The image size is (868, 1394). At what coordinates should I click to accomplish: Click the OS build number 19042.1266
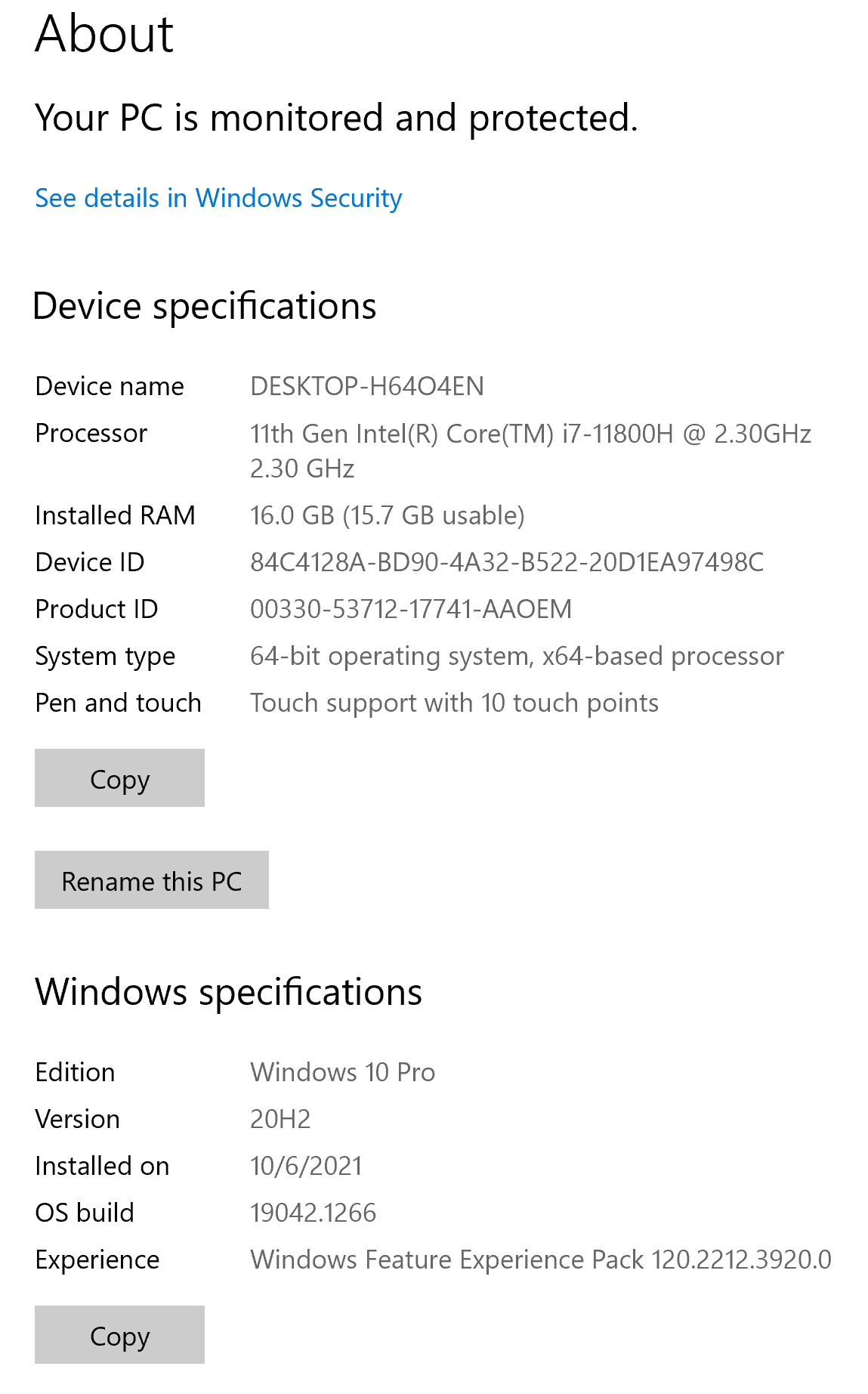313,1213
